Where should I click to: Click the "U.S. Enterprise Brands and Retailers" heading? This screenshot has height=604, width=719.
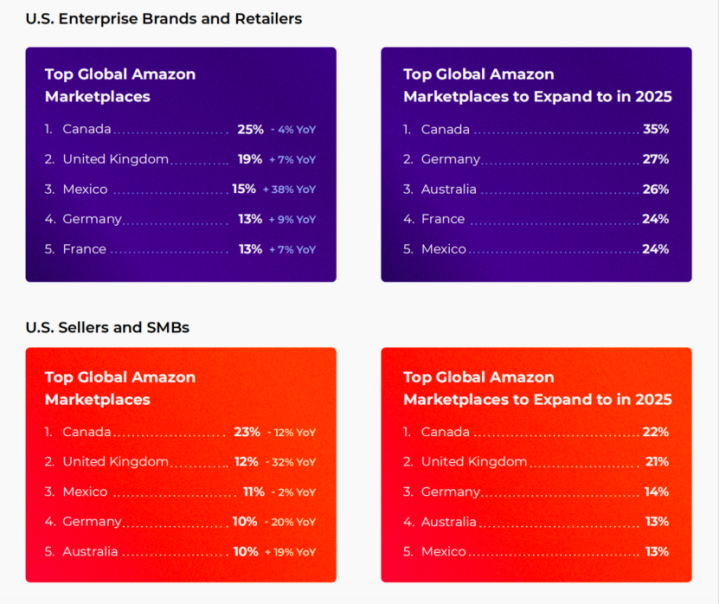tap(163, 19)
